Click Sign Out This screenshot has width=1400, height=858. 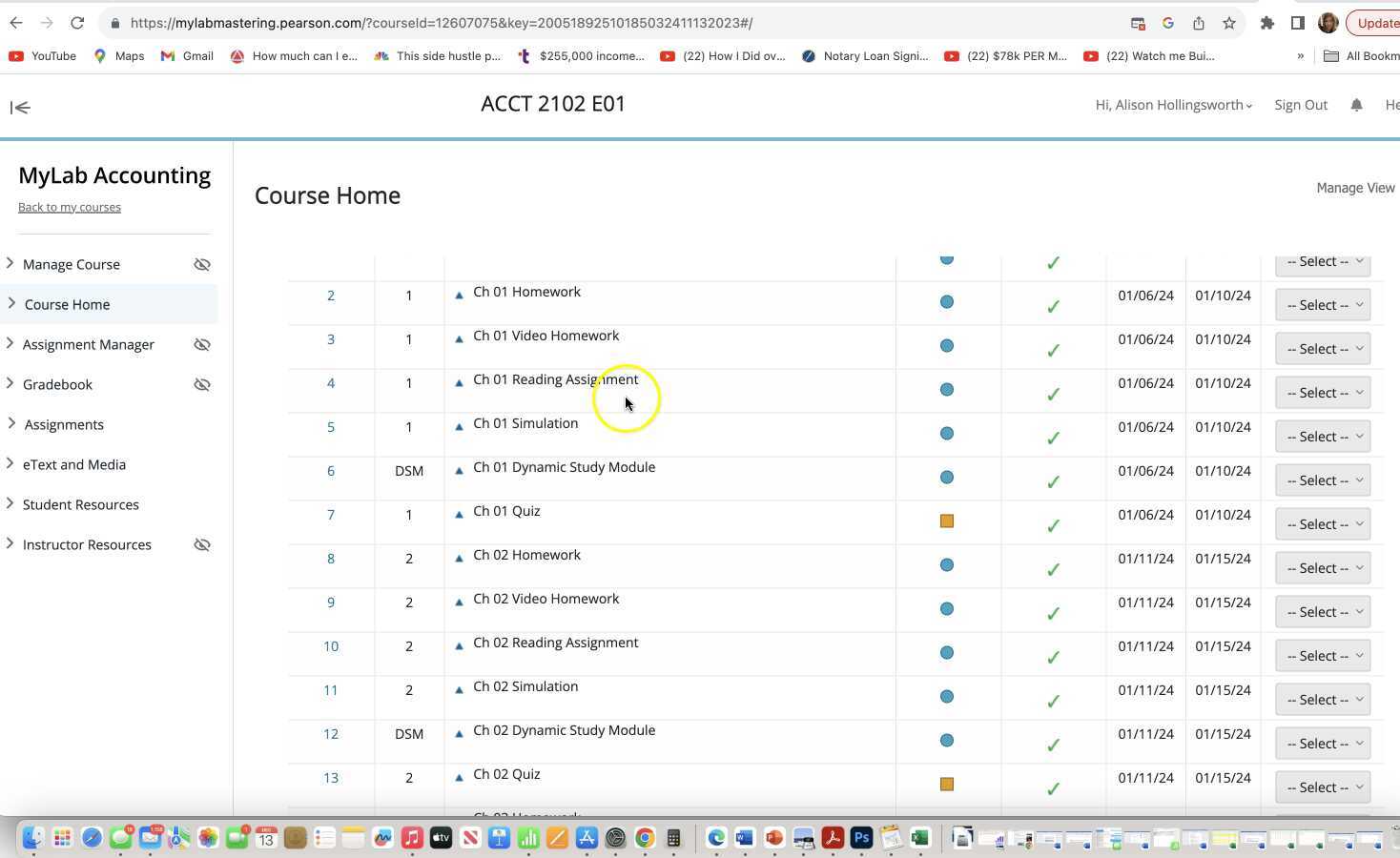[x=1300, y=105]
